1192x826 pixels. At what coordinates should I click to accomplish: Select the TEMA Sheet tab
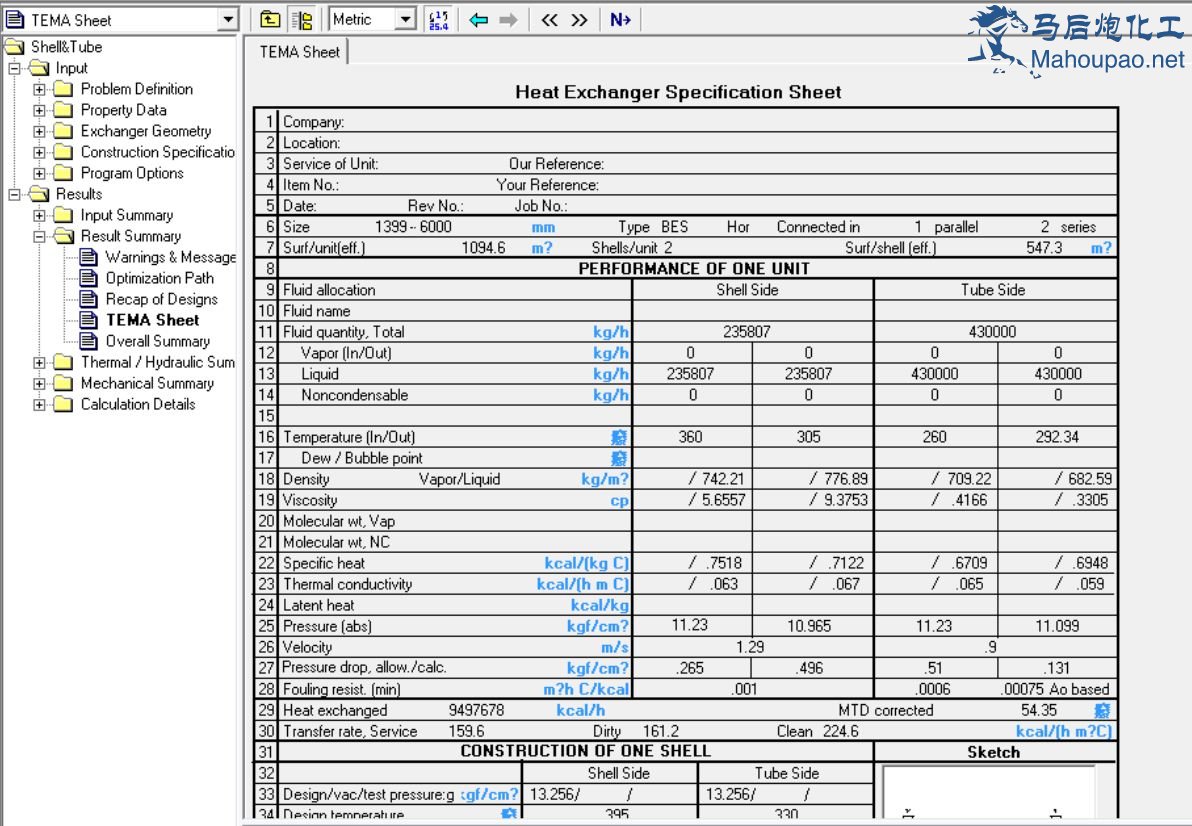(299, 52)
